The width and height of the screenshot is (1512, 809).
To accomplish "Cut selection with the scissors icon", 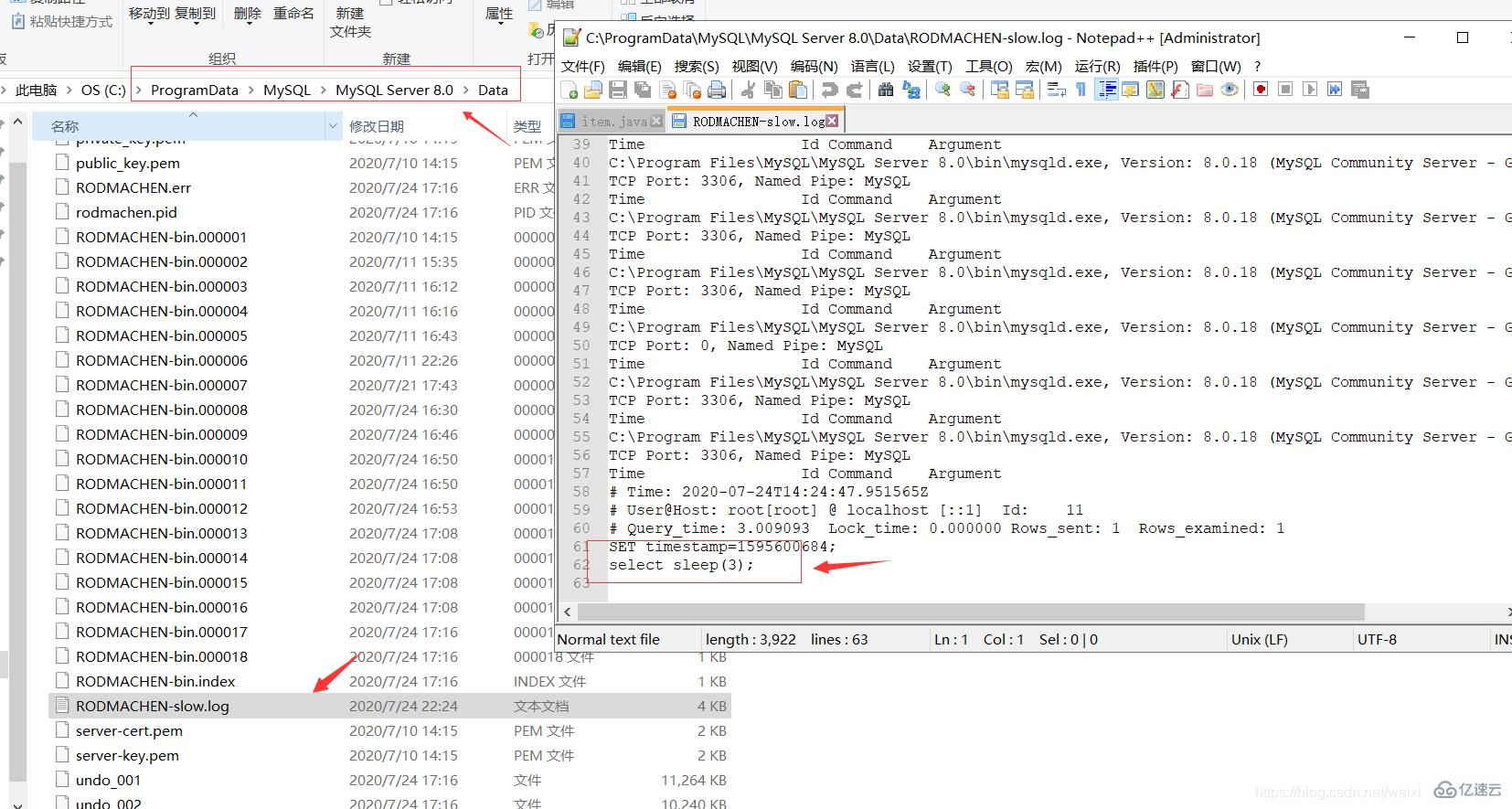I will tap(748, 90).
